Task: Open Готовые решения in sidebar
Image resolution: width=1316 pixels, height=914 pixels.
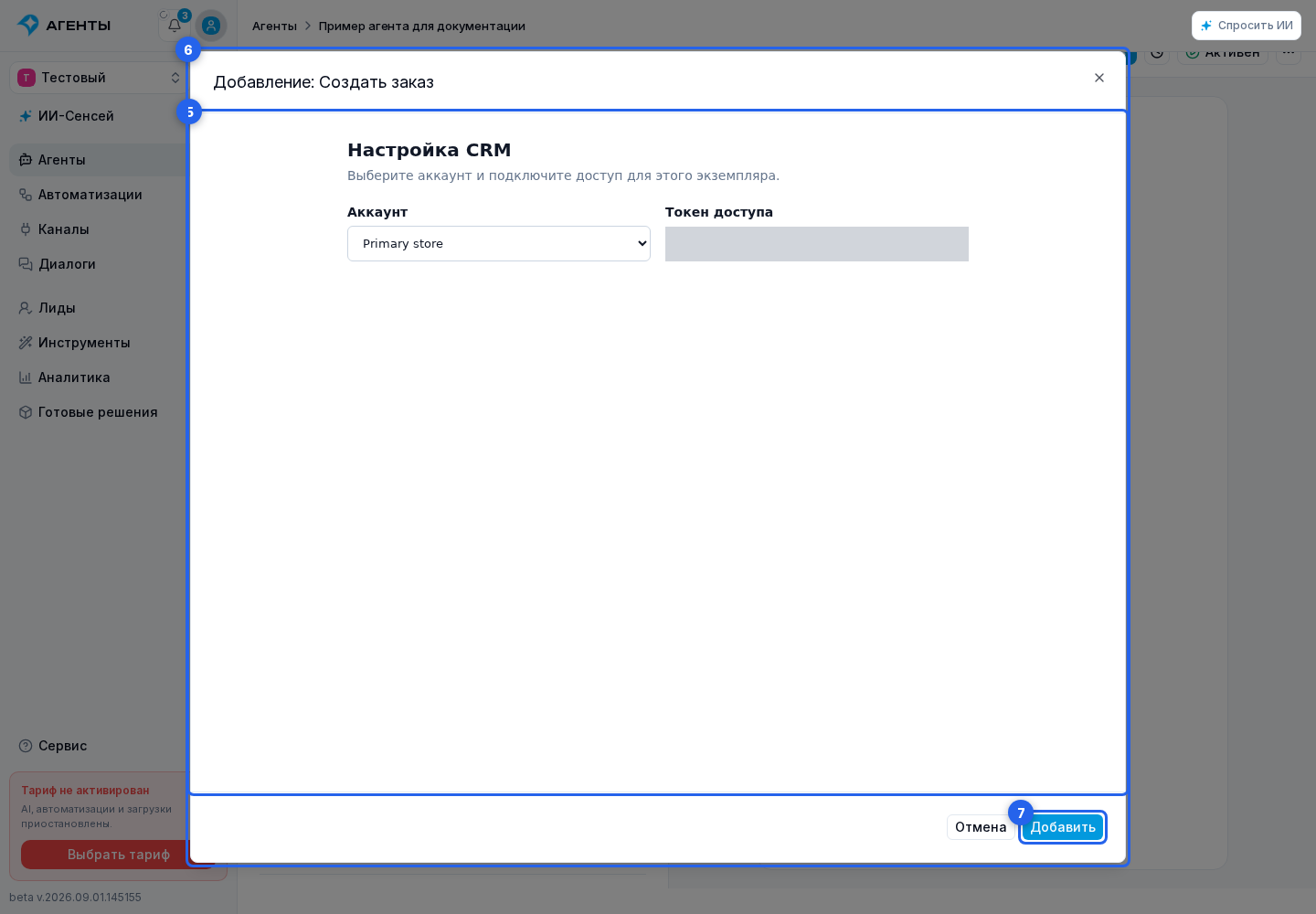Action: point(98,412)
